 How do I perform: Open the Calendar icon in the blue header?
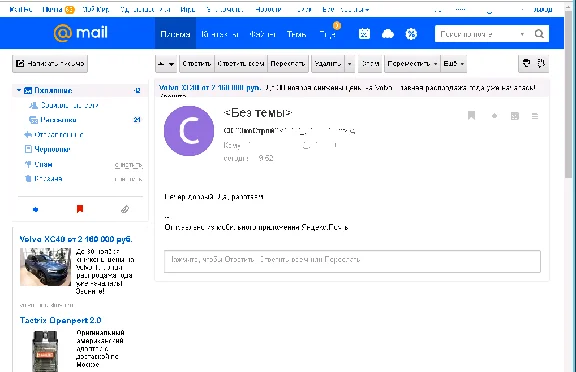pos(364,34)
